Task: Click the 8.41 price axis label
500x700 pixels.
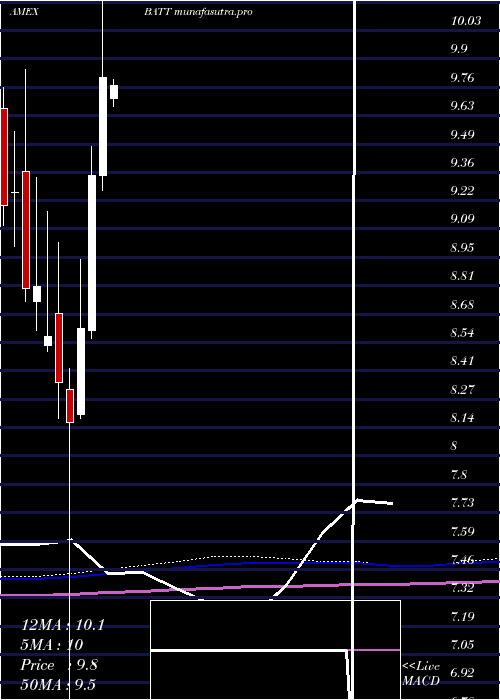Action: click(x=462, y=361)
